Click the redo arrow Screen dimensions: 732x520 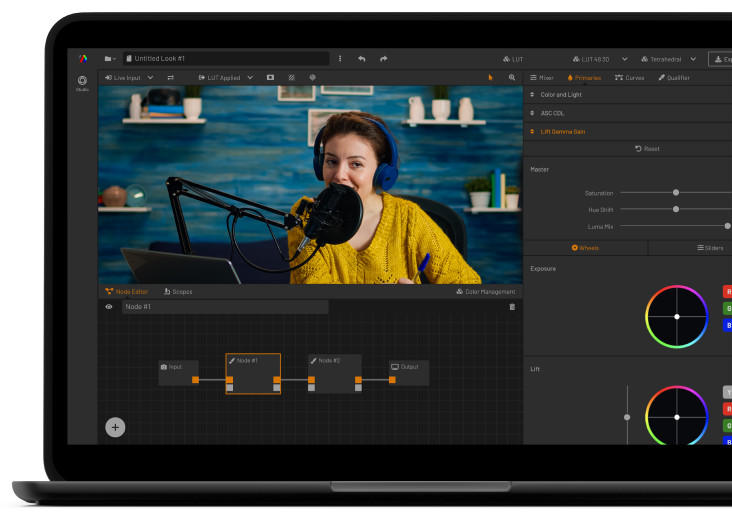point(384,59)
